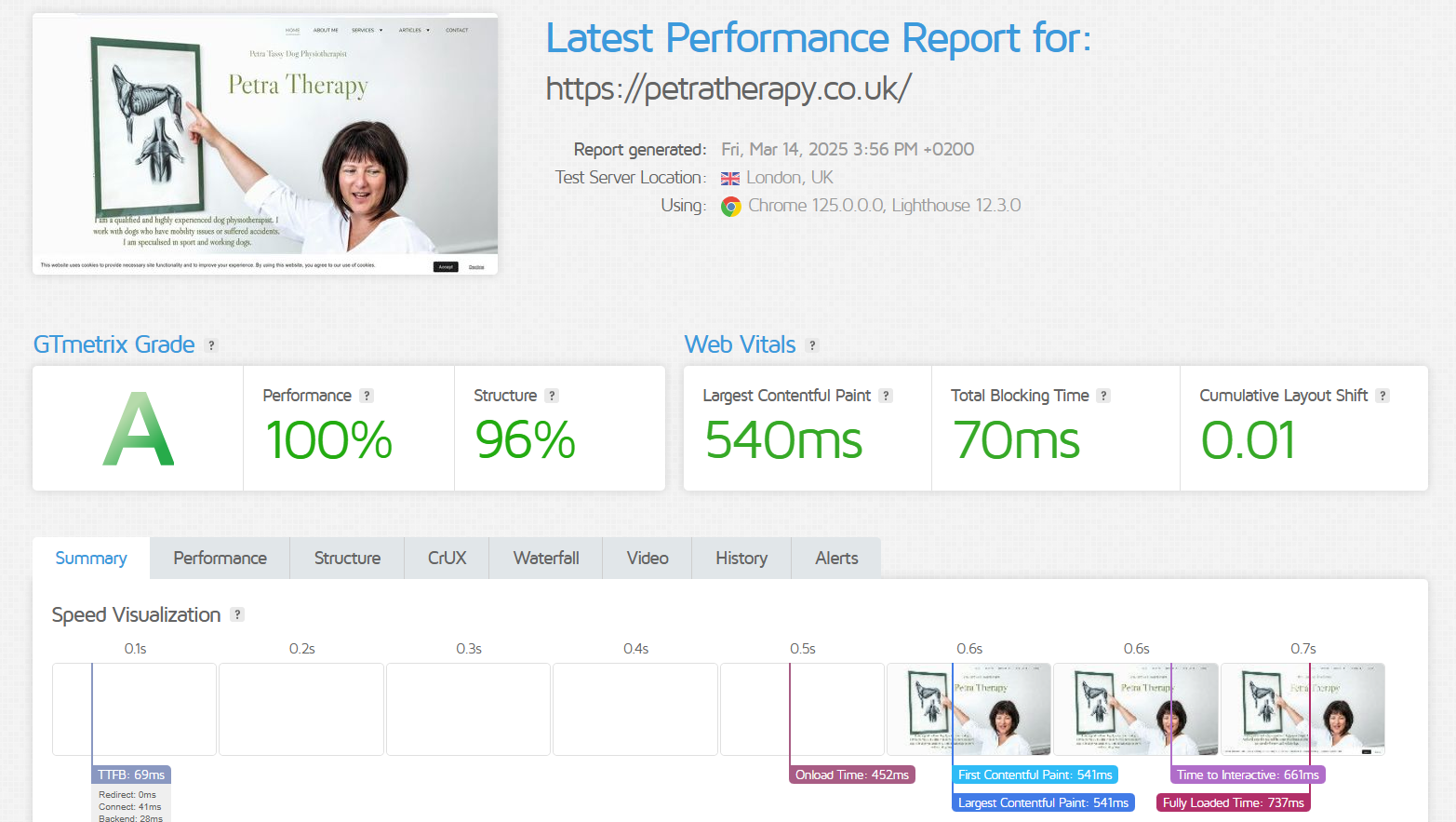The image size is (1456, 822).
Task: Click the Performance score question mark icon
Action: click(367, 396)
